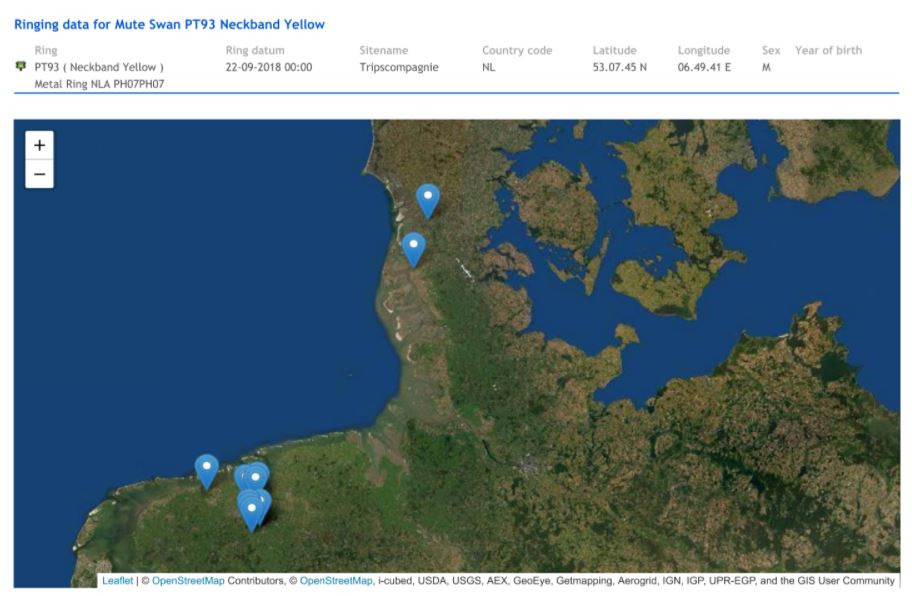Viewport: 912px width, 596px height.
Task: Click the latitude value '53.07.45 N'
Action: [x=619, y=67]
